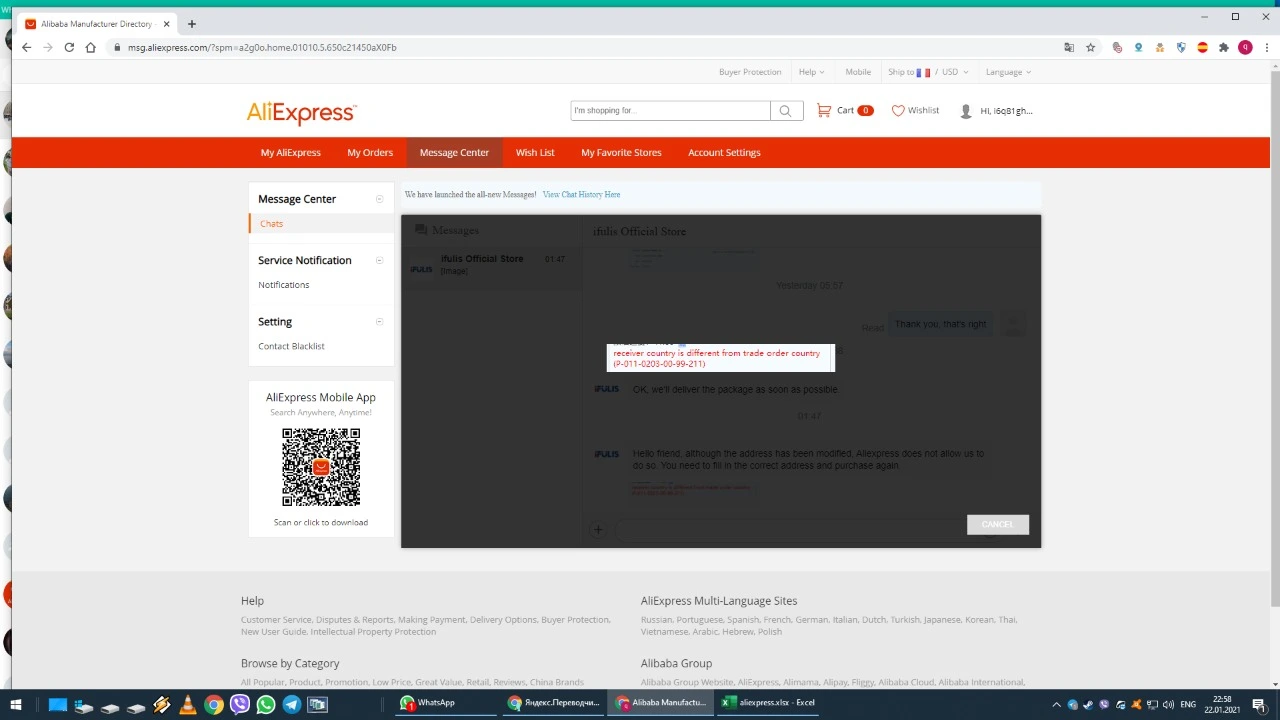Click View Chat History Here link
Viewport: 1280px width, 720px height.
(581, 195)
